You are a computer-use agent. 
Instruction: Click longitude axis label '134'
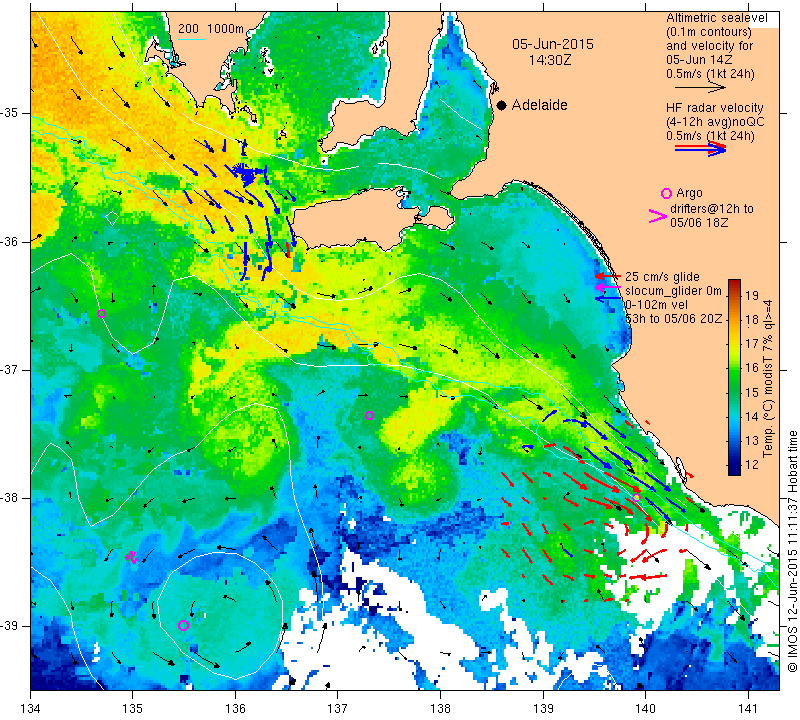(x=31, y=709)
